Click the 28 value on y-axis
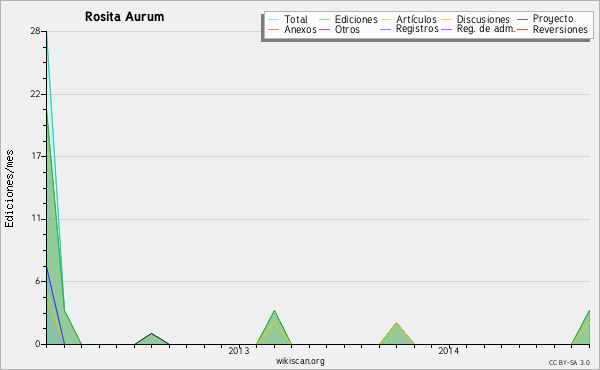Screen dimensions: 600x370 (35, 31)
